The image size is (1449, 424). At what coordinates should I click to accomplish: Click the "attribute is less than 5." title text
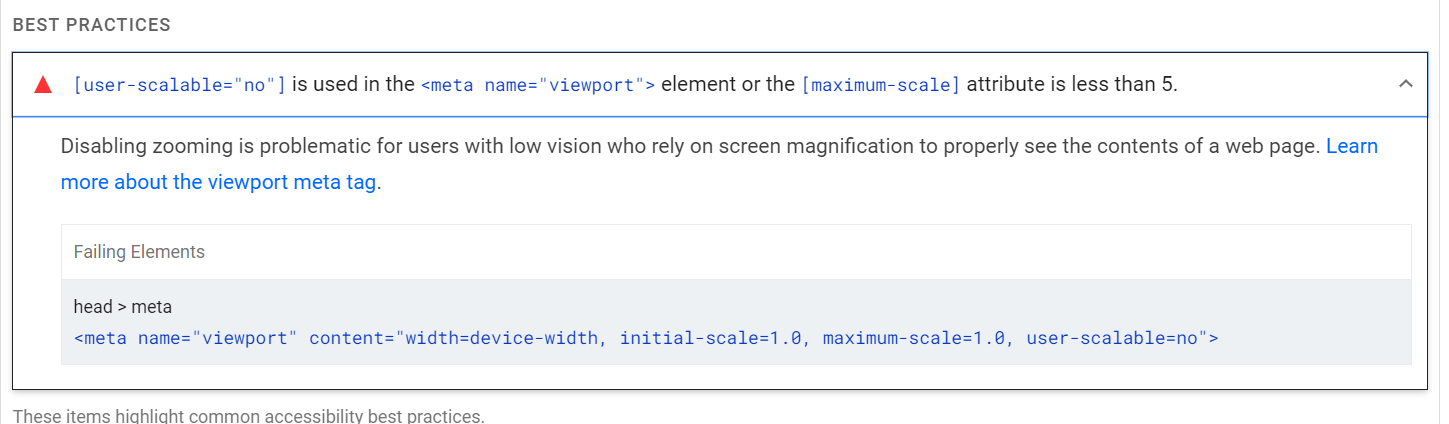click(1072, 85)
